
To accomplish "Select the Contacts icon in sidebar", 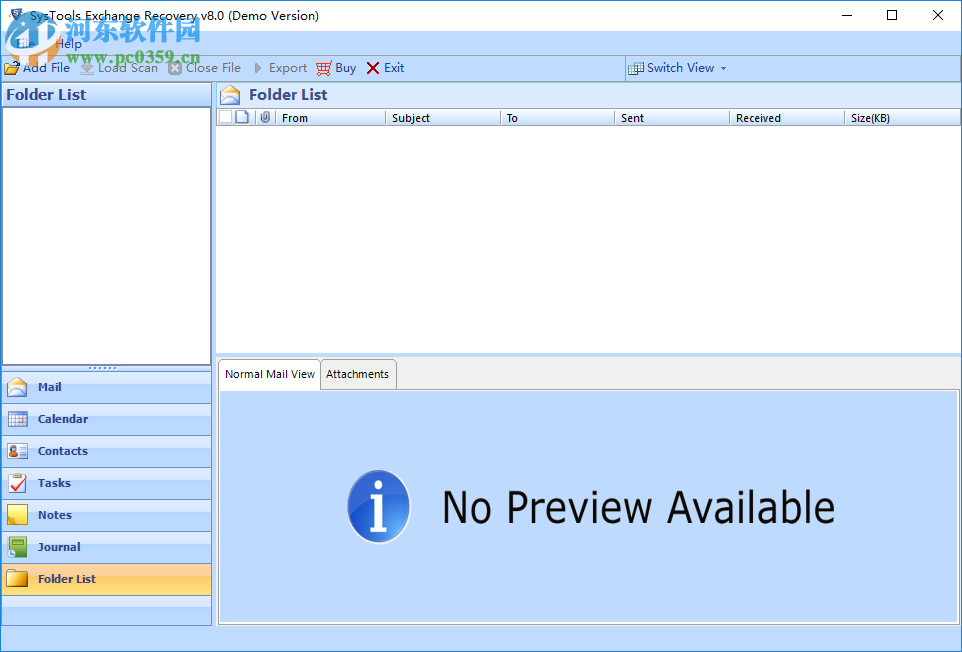I will coord(17,451).
